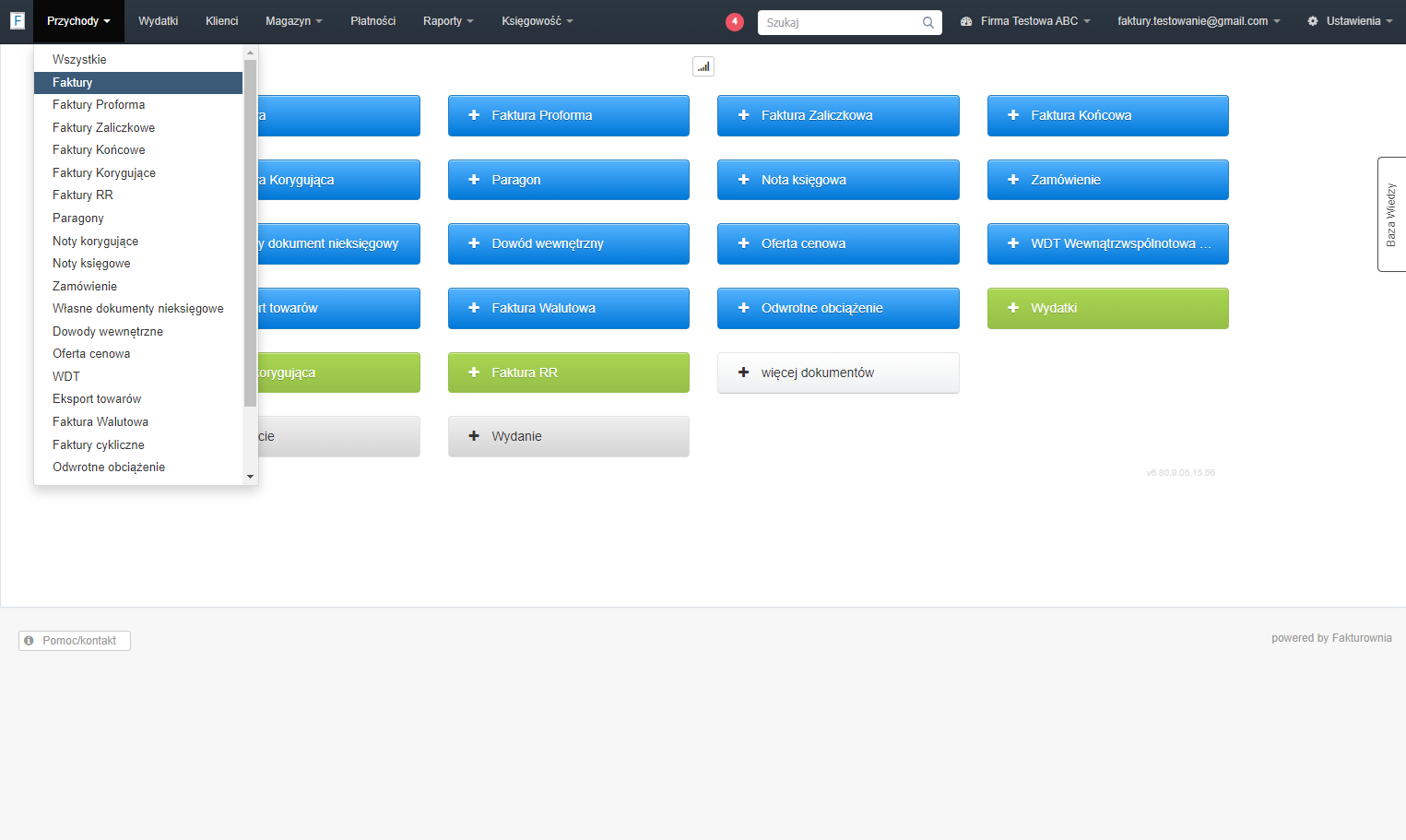The image size is (1406, 840).
Task: Open Wydatki in the top navigation
Action: tap(158, 21)
